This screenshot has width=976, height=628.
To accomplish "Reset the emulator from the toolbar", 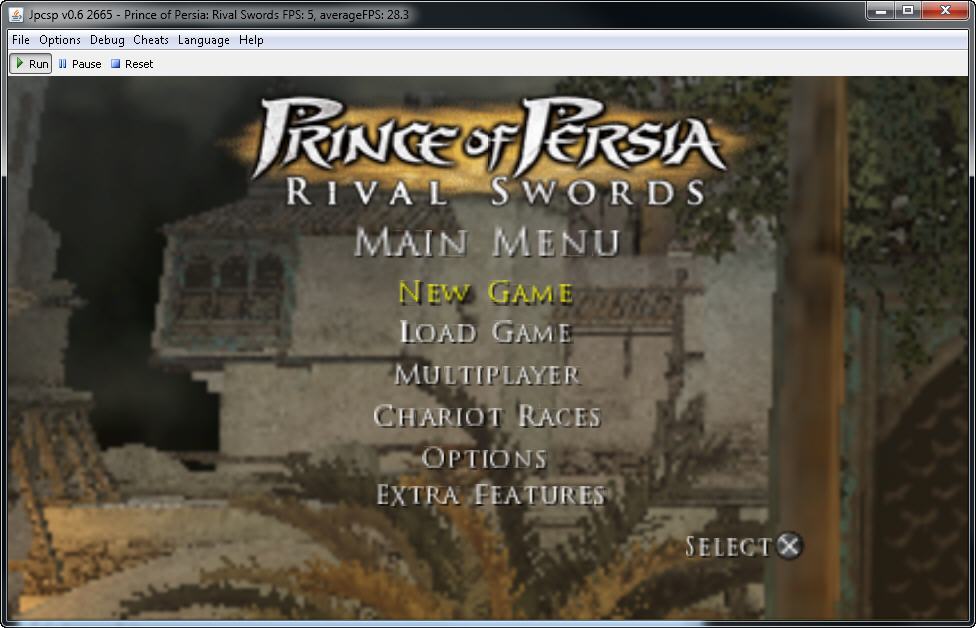I will (132, 63).
